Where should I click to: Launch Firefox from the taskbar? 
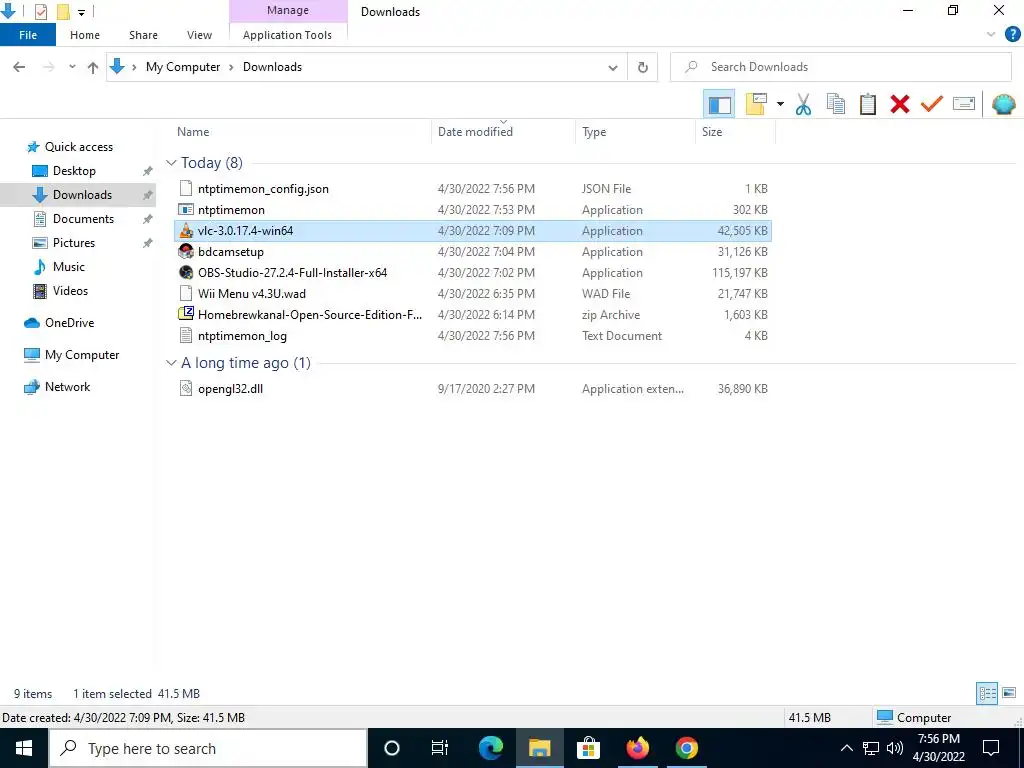637,748
